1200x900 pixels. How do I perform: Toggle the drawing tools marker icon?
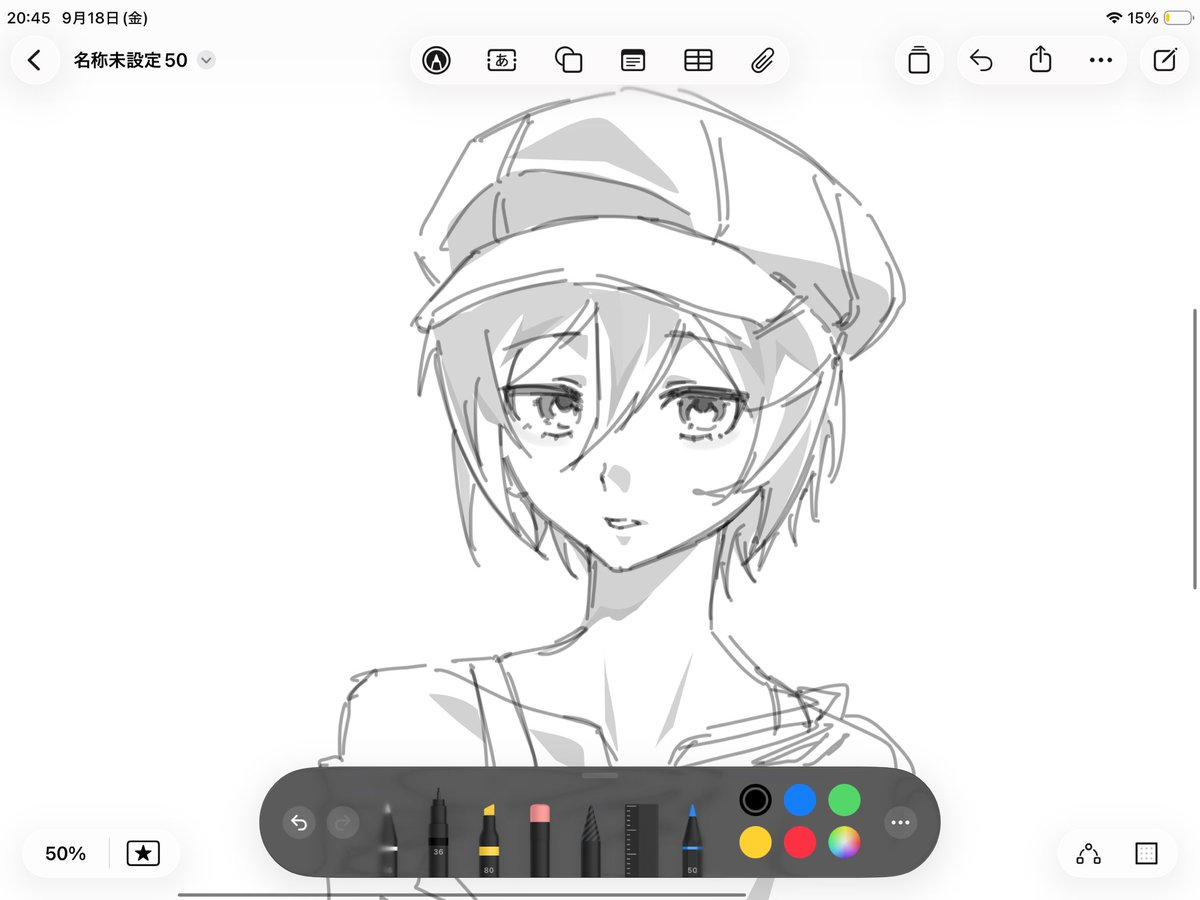(436, 60)
